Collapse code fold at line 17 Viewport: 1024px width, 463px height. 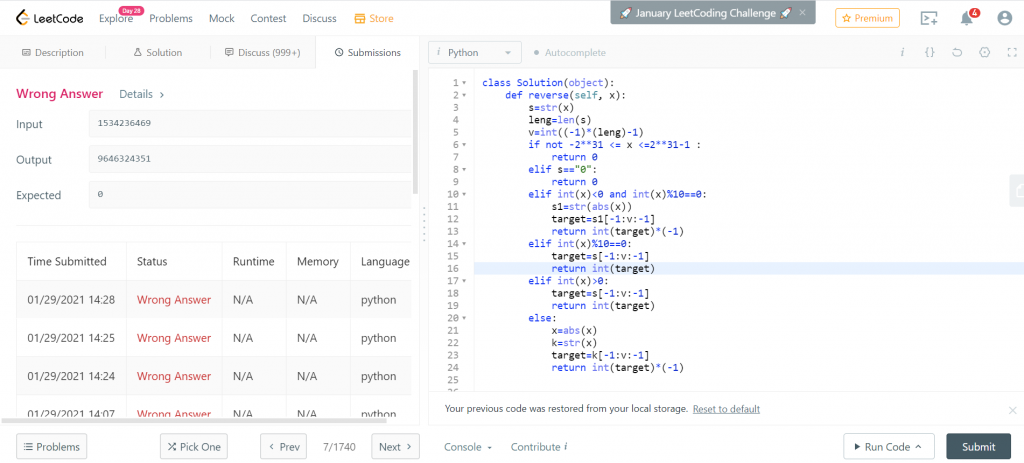[x=464, y=281]
